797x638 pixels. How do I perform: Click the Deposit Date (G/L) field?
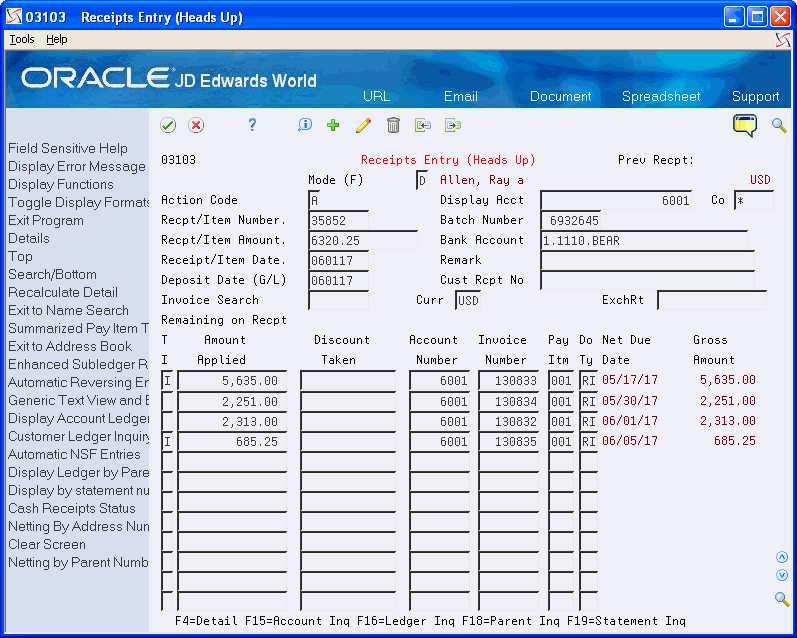pyautogui.click(x=339, y=280)
